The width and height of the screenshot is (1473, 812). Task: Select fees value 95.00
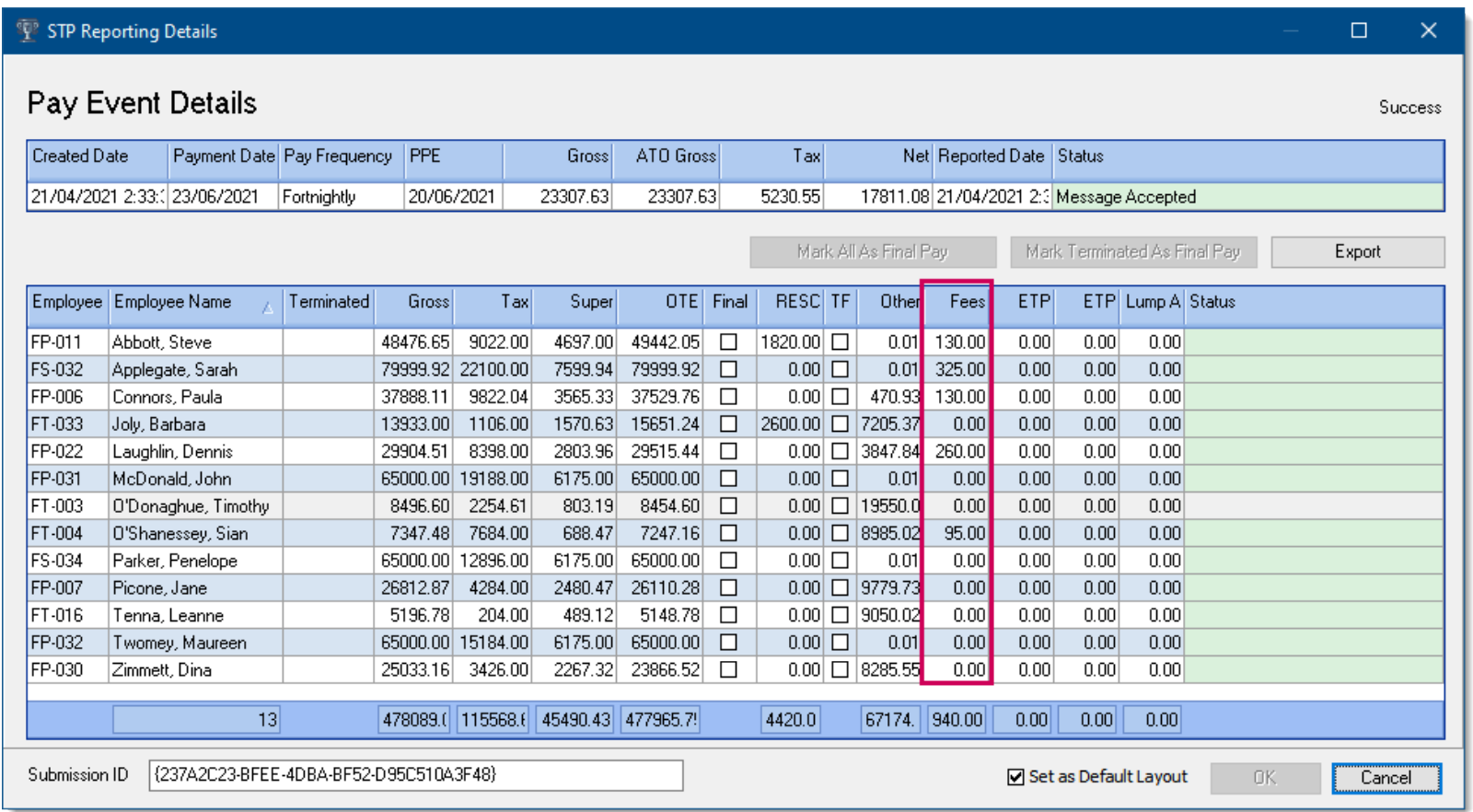click(957, 533)
